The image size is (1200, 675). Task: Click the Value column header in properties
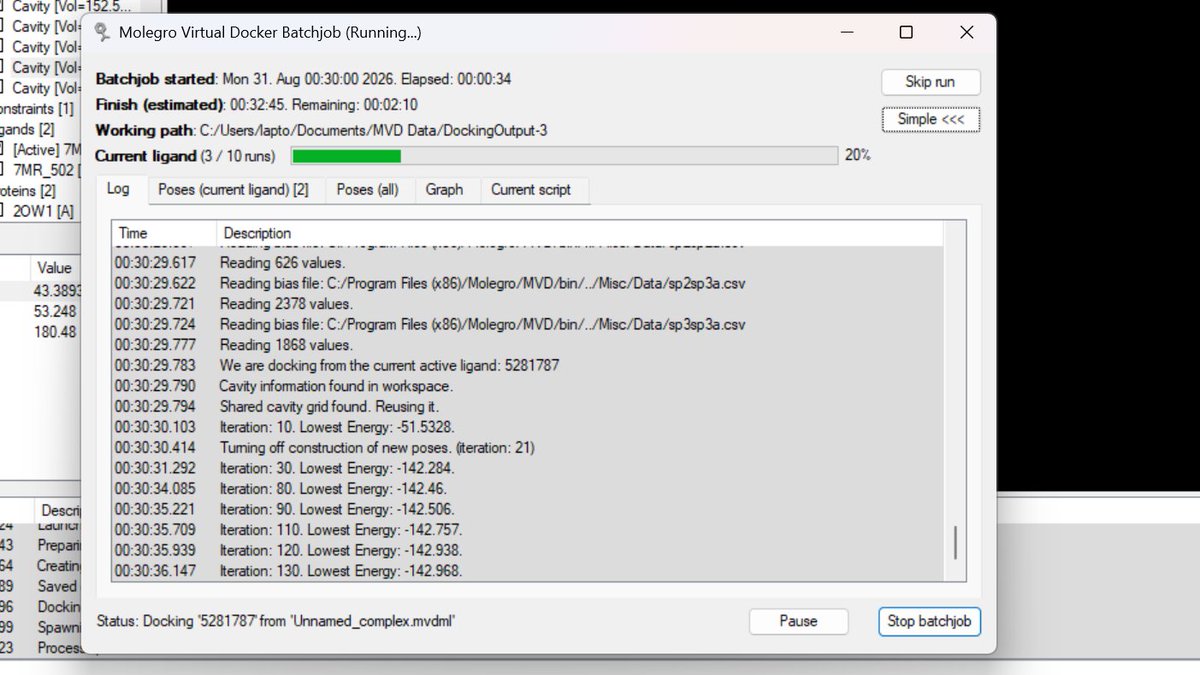pos(55,268)
